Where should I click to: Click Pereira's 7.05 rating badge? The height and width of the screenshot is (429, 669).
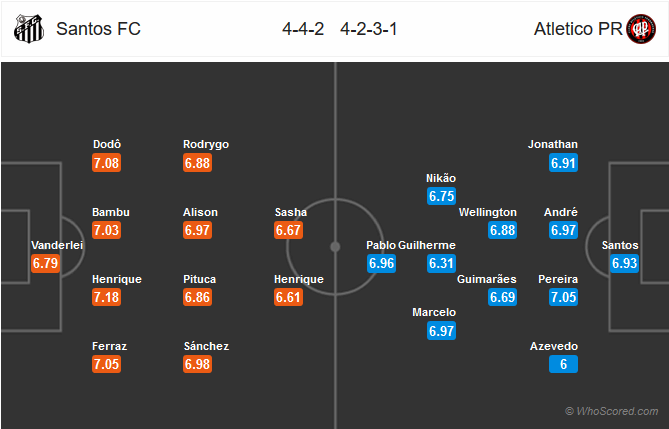[563, 297]
